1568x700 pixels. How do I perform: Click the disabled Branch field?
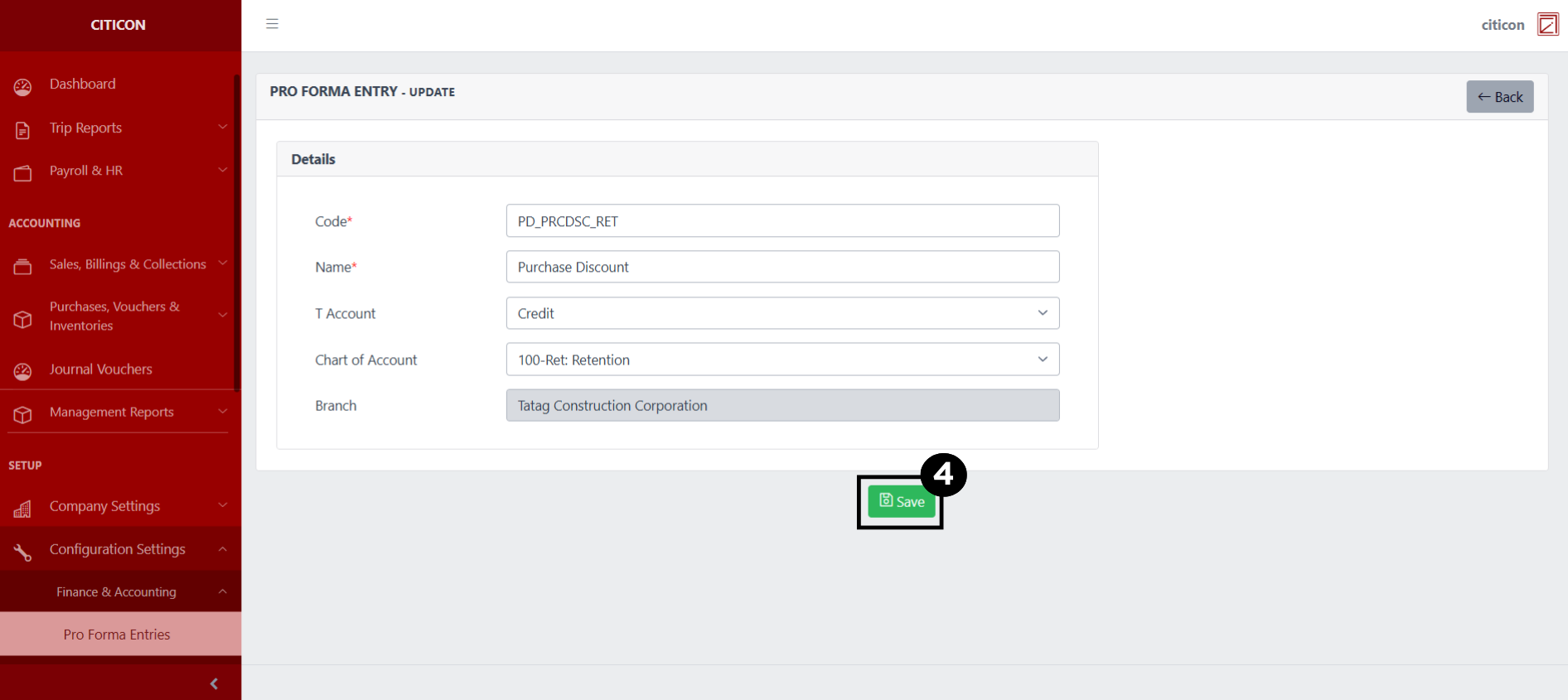782,405
